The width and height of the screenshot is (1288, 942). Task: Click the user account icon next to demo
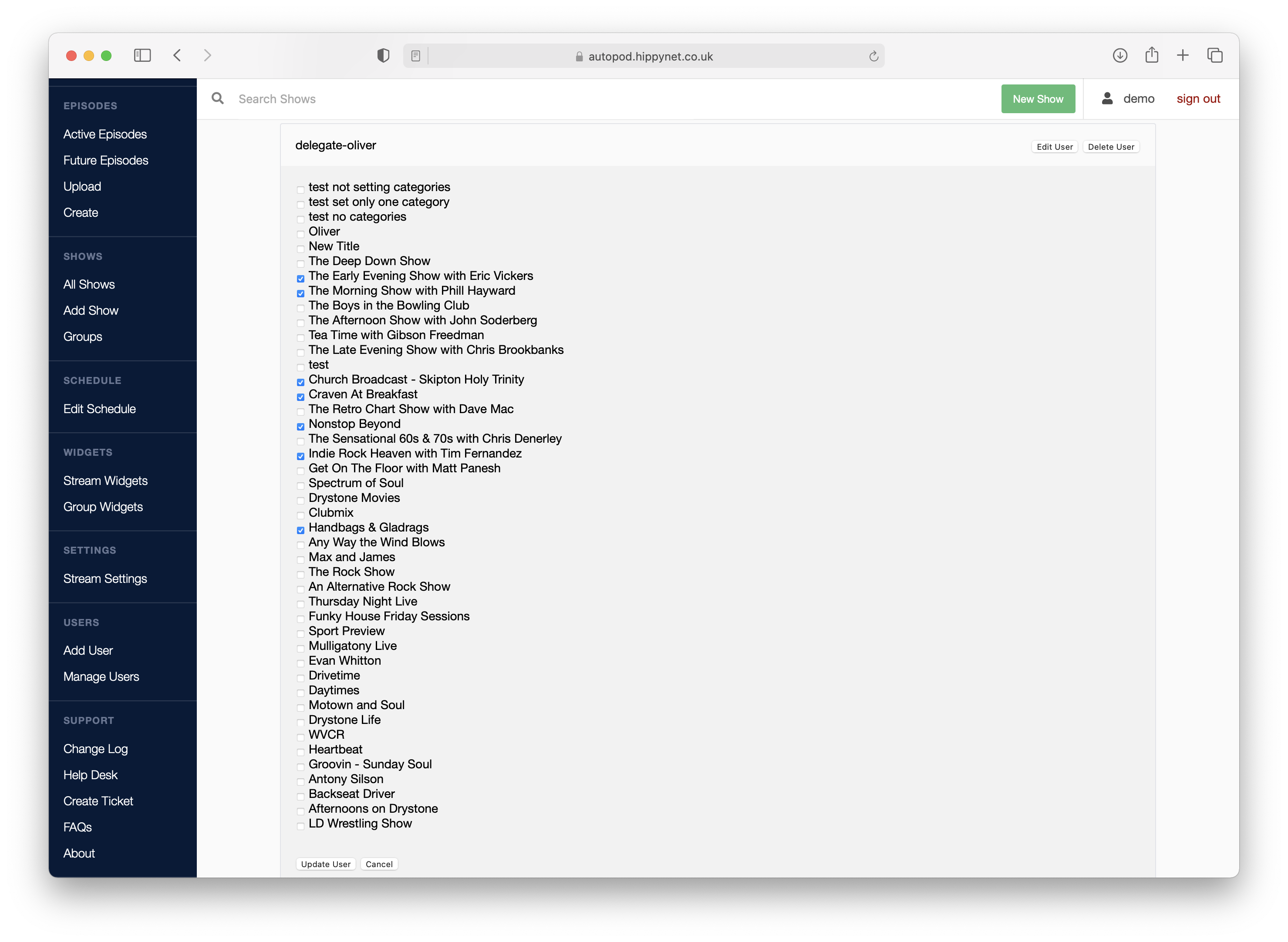1107,98
